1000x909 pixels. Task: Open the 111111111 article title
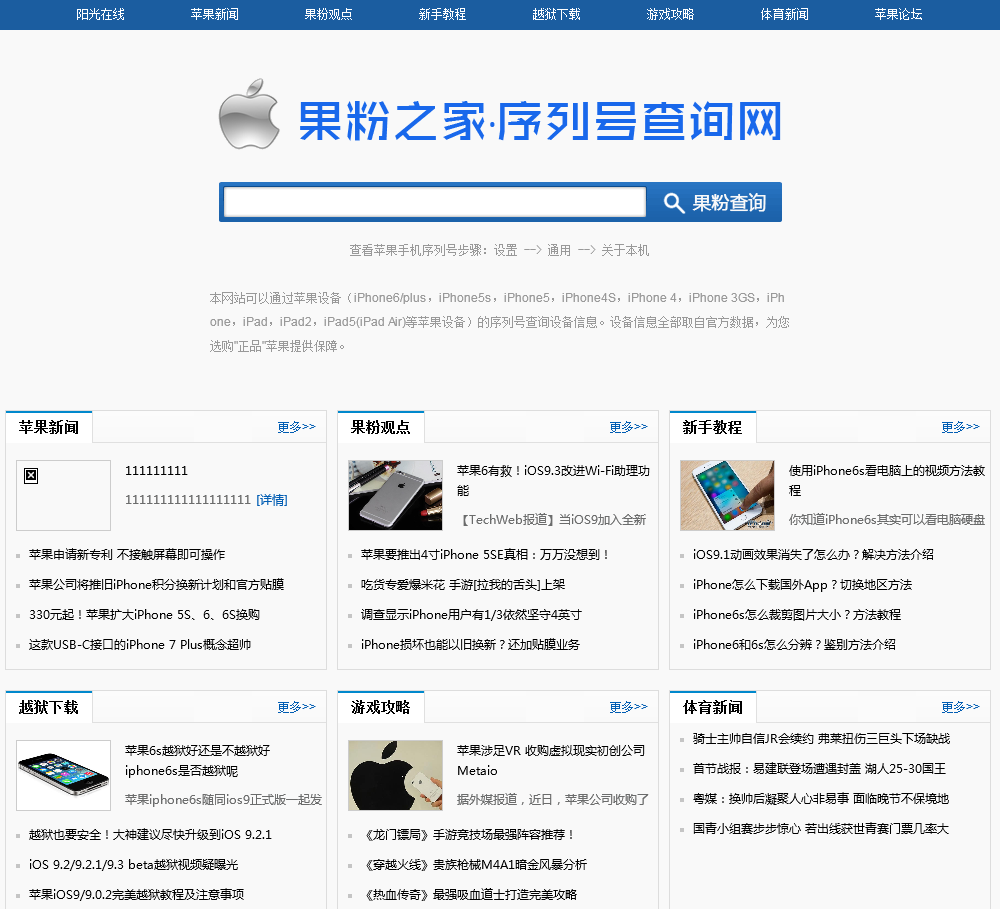(x=156, y=471)
